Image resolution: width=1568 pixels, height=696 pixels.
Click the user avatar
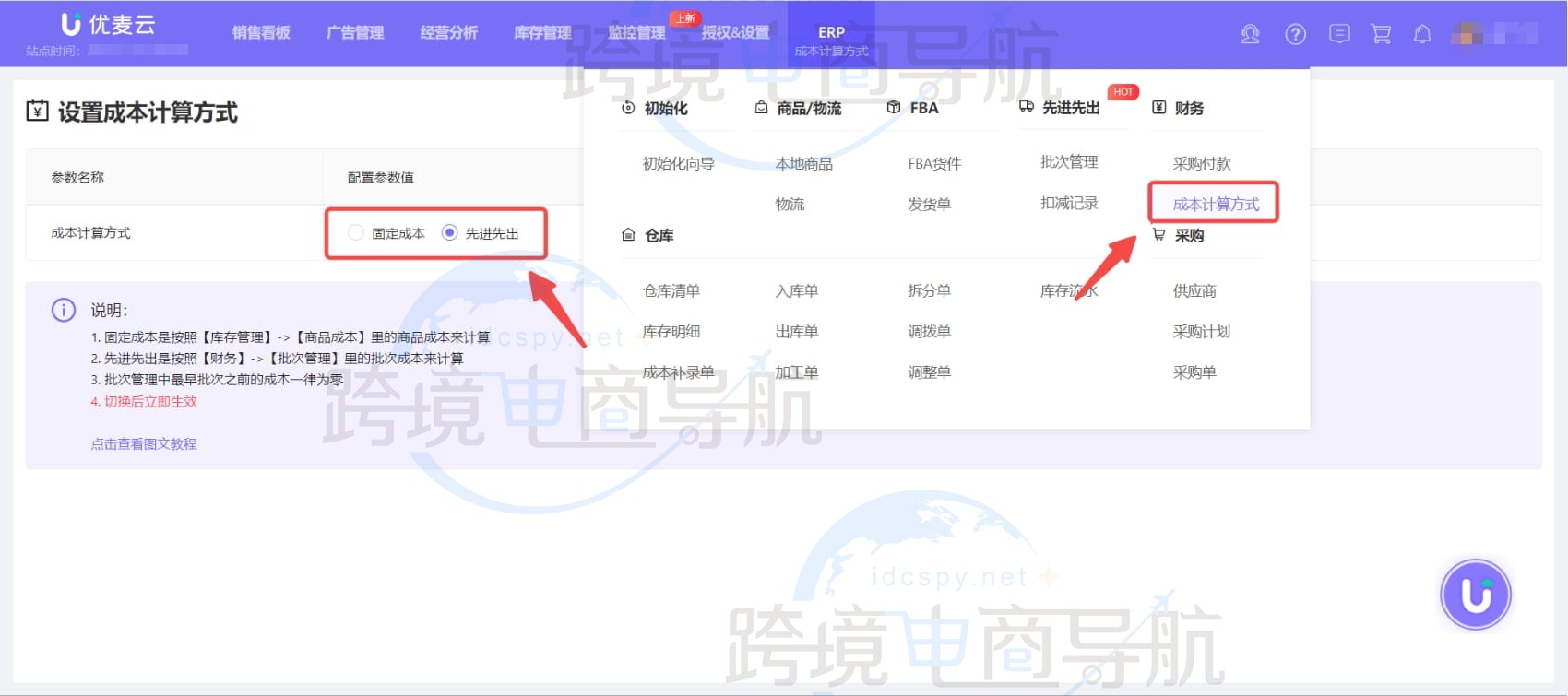tap(1466, 34)
